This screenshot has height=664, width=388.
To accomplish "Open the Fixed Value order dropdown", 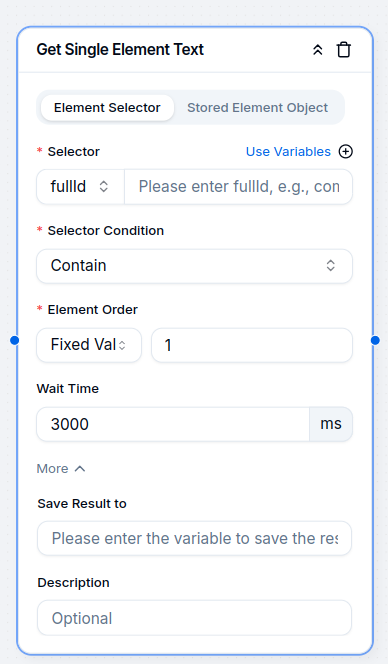I will (x=89, y=345).
